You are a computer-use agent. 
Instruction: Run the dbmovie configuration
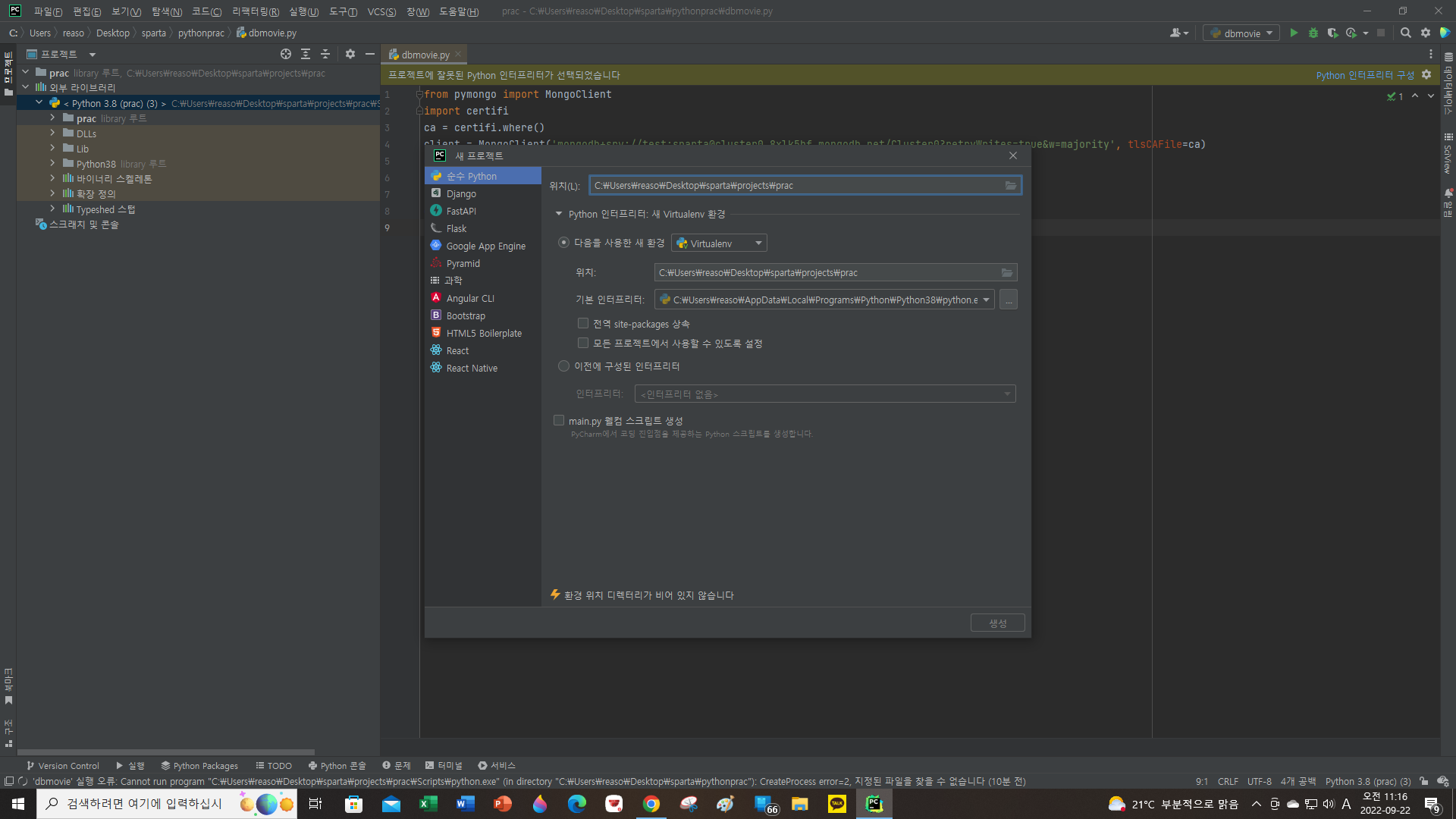pos(1294,33)
